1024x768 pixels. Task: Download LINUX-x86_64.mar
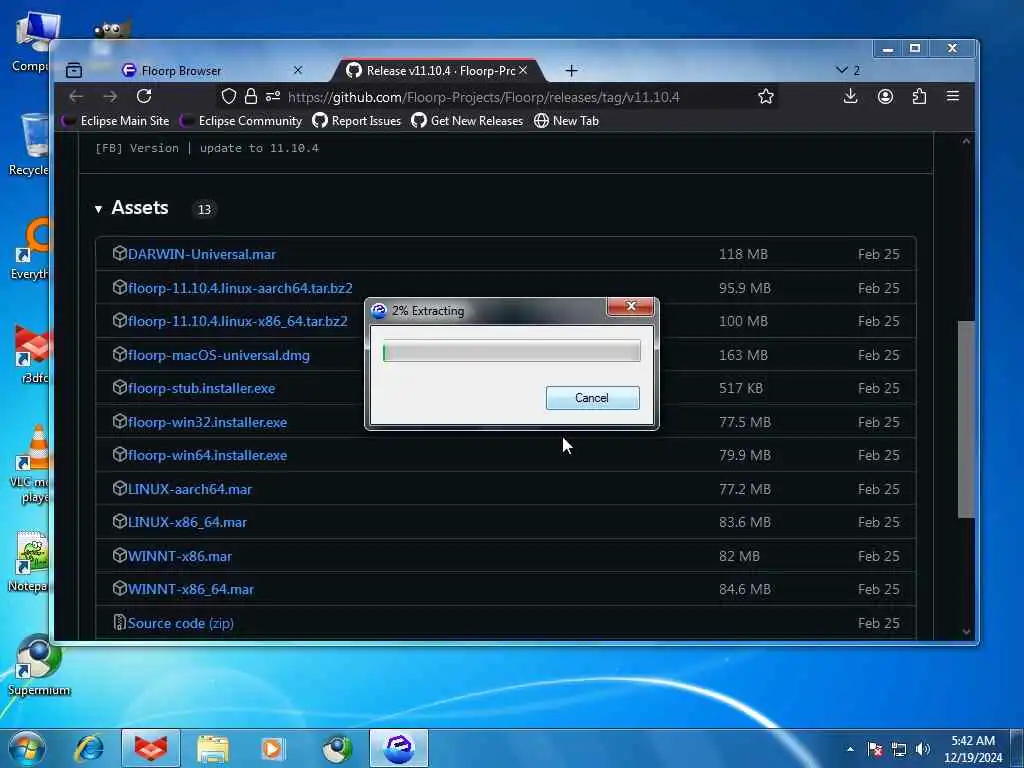(x=187, y=522)
